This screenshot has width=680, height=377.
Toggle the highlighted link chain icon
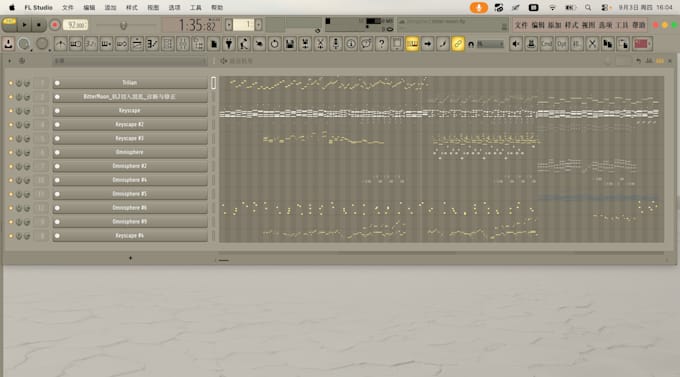(458, 44)
